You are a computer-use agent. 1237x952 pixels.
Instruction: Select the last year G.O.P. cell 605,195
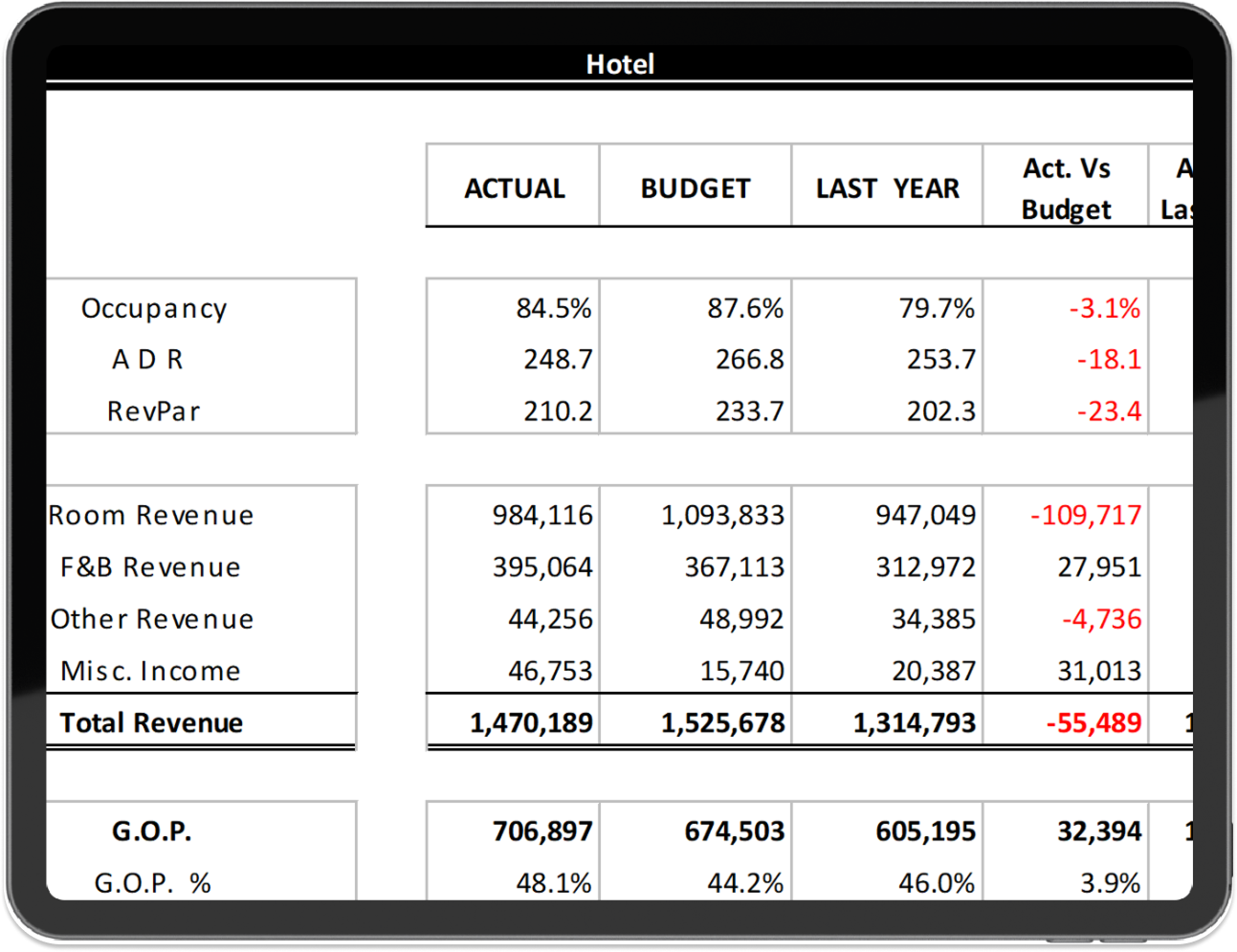coord(925,830)
